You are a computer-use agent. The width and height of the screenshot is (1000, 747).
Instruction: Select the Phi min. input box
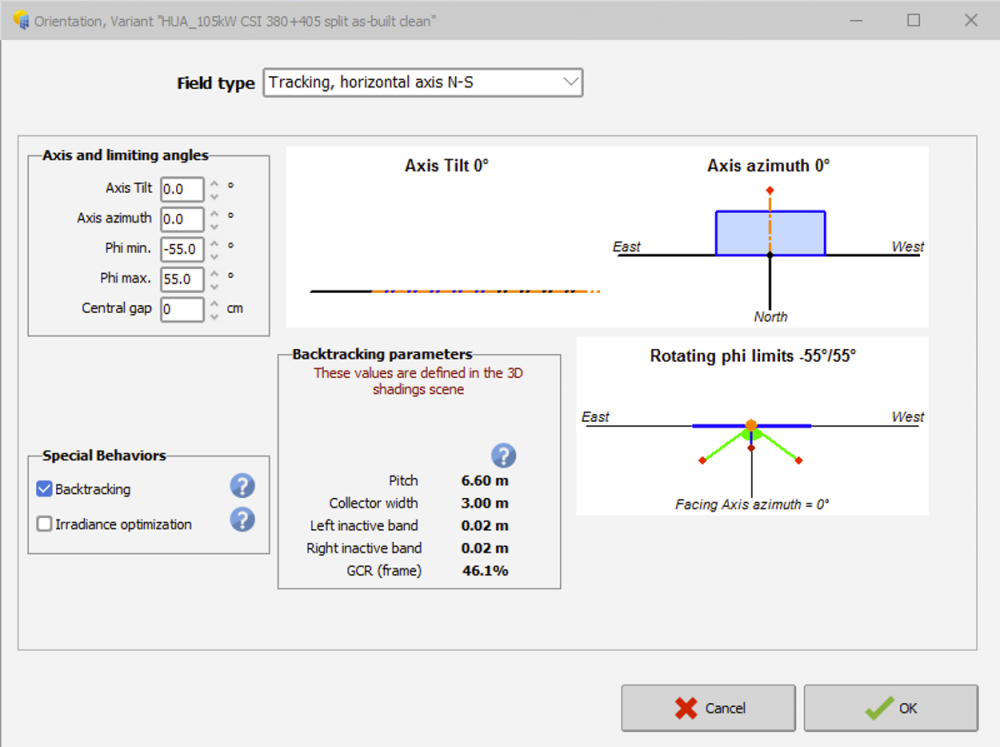182,249
